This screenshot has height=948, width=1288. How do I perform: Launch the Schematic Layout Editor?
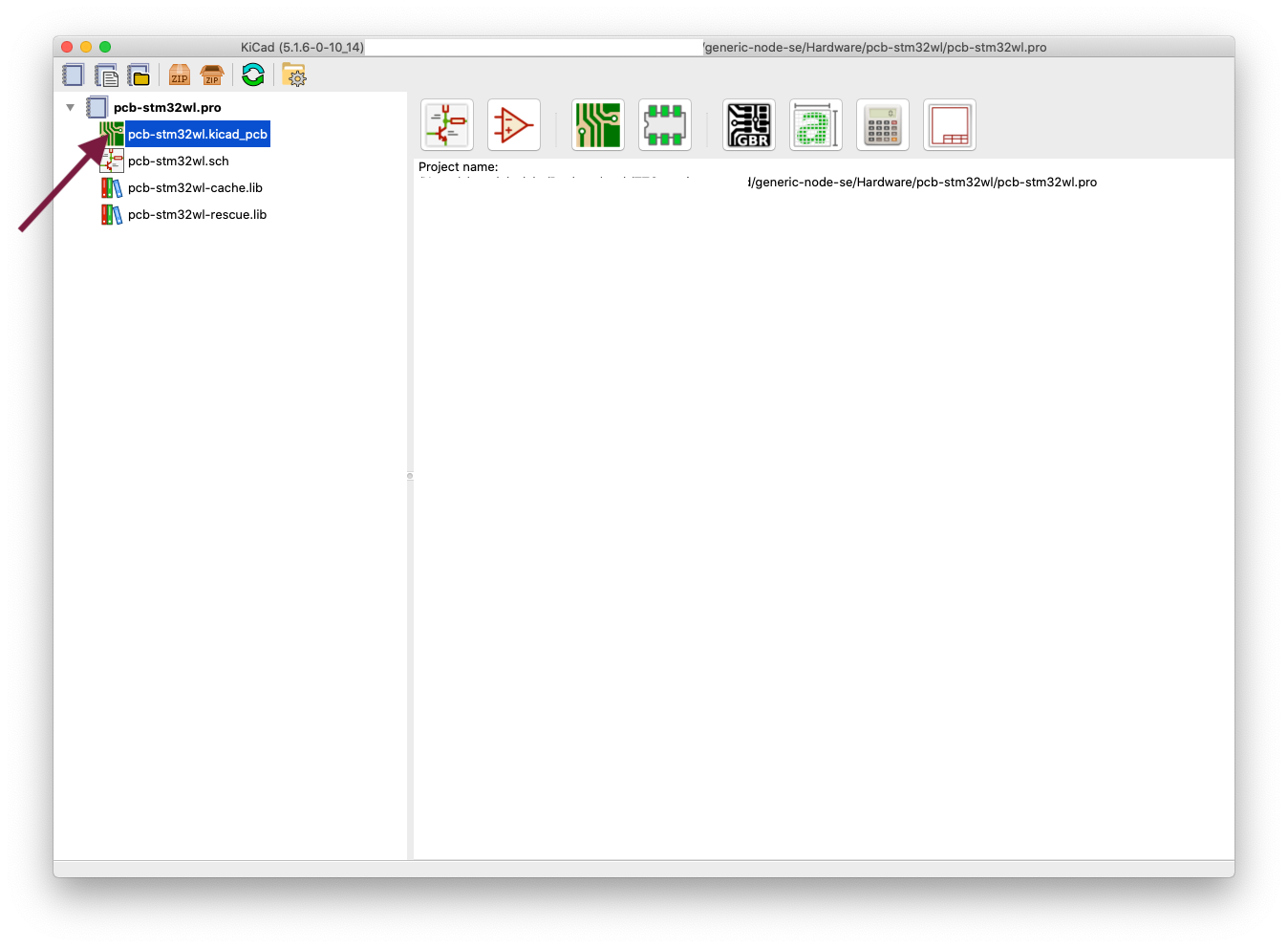click(x=447, y=125)
